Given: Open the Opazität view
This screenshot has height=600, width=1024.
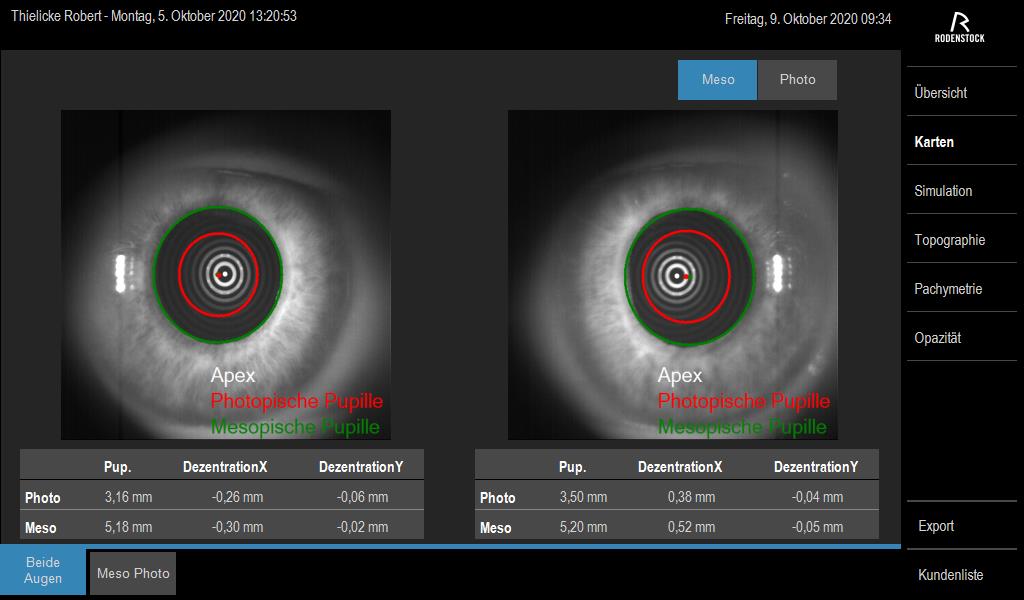Looking at the screenshot, I should 937,338.
